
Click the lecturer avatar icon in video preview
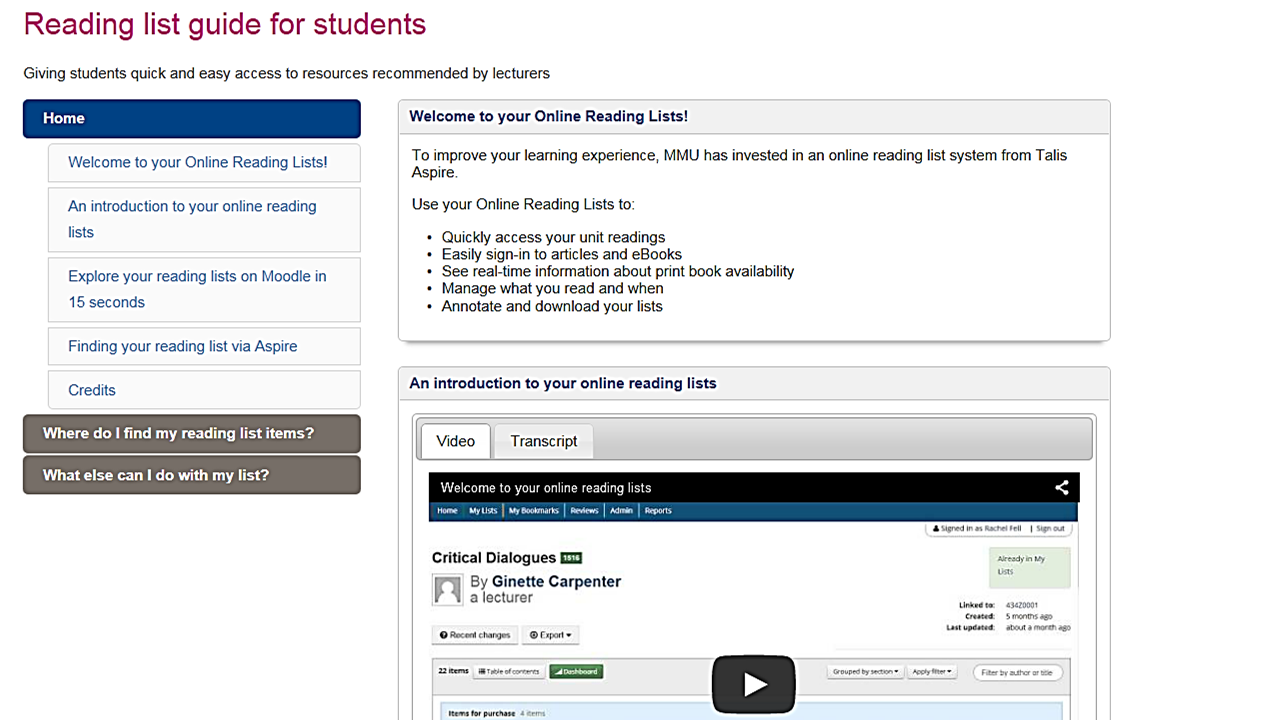447,589
